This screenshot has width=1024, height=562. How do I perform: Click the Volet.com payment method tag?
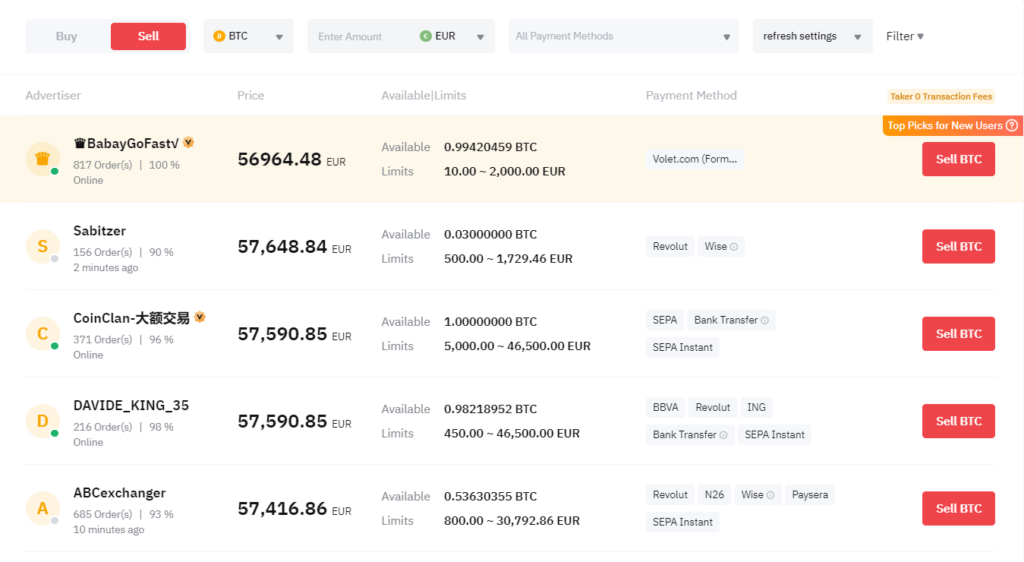click(695, 159)
